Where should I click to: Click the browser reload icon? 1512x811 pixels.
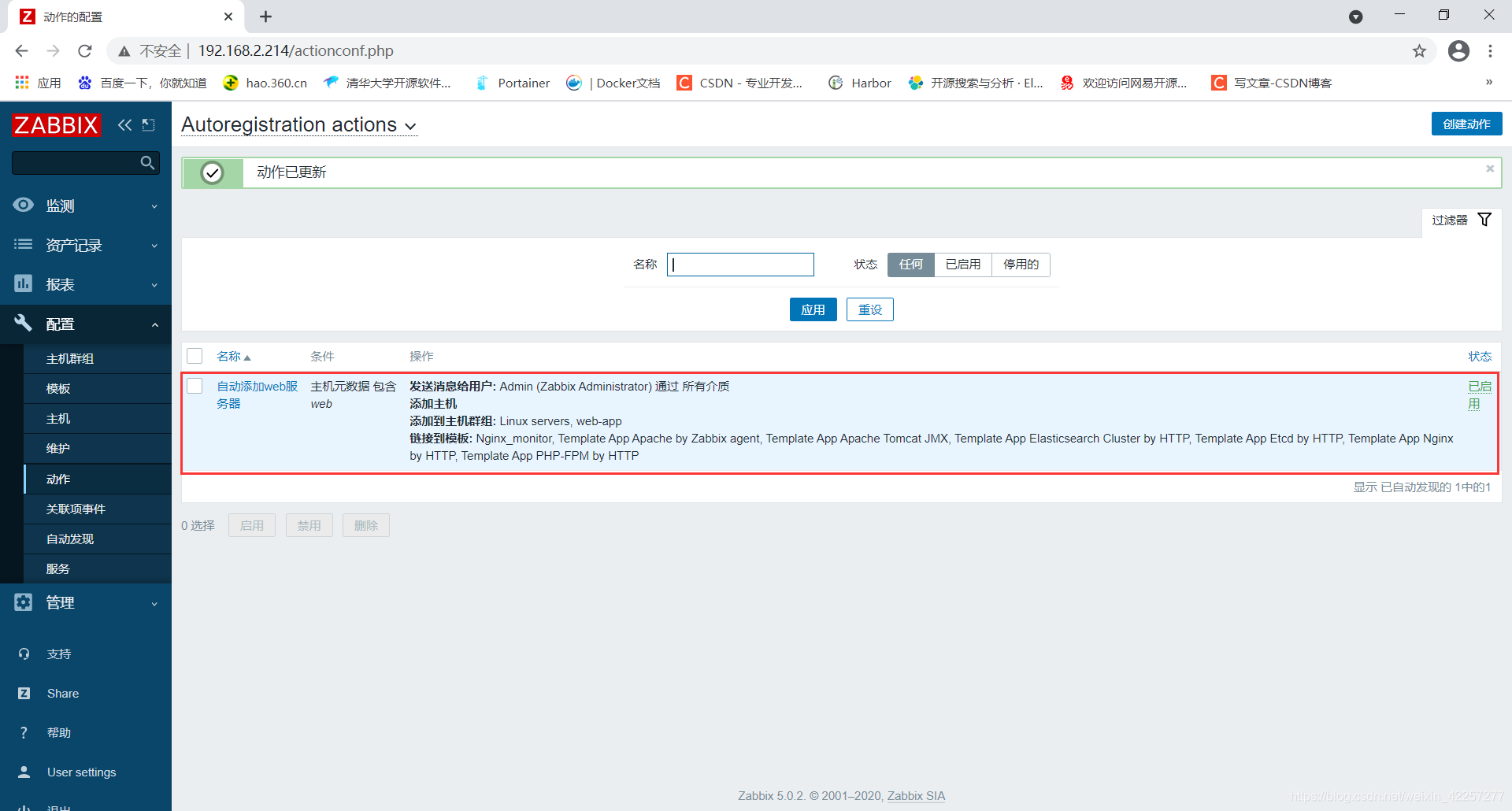pyautogui.click(x=85, y=50)
